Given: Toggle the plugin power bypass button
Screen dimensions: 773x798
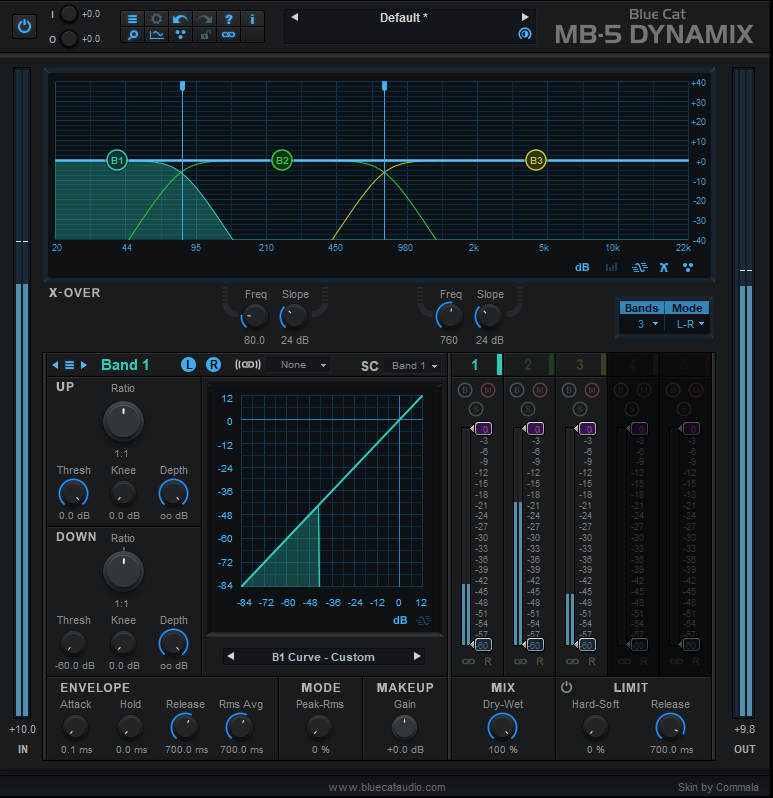Looking at the screenshot, I should (x=24, y=27).
